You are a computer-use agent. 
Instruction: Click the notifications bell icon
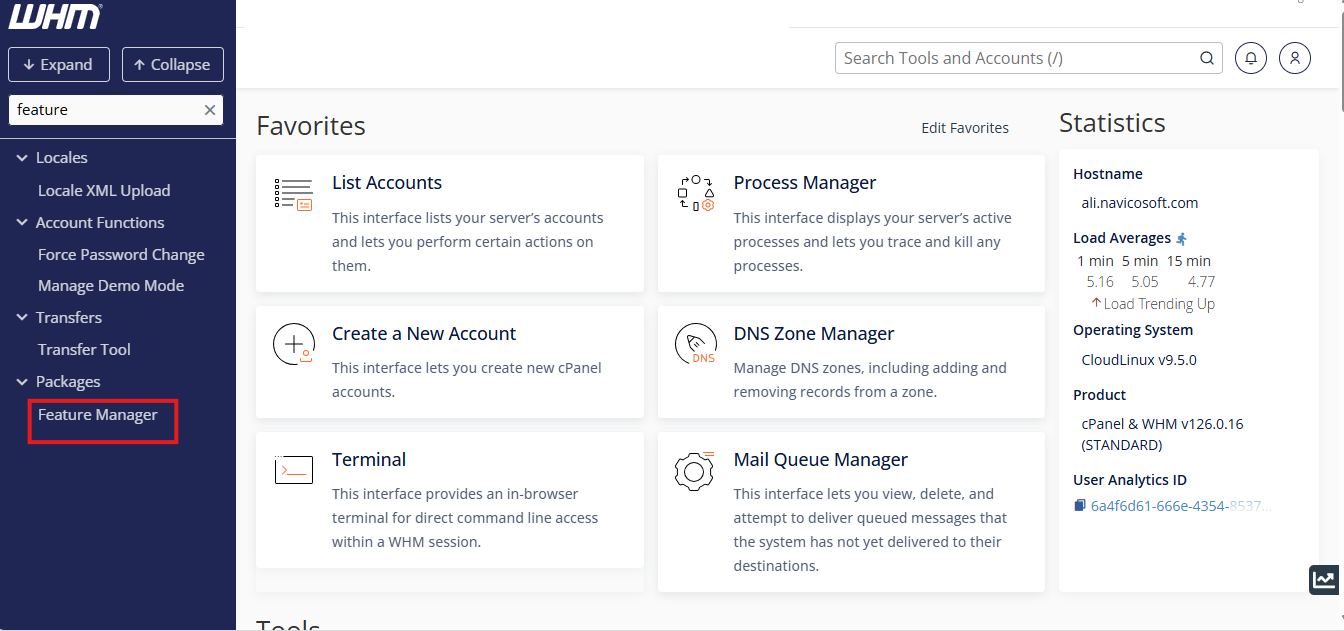point(1251,58)
